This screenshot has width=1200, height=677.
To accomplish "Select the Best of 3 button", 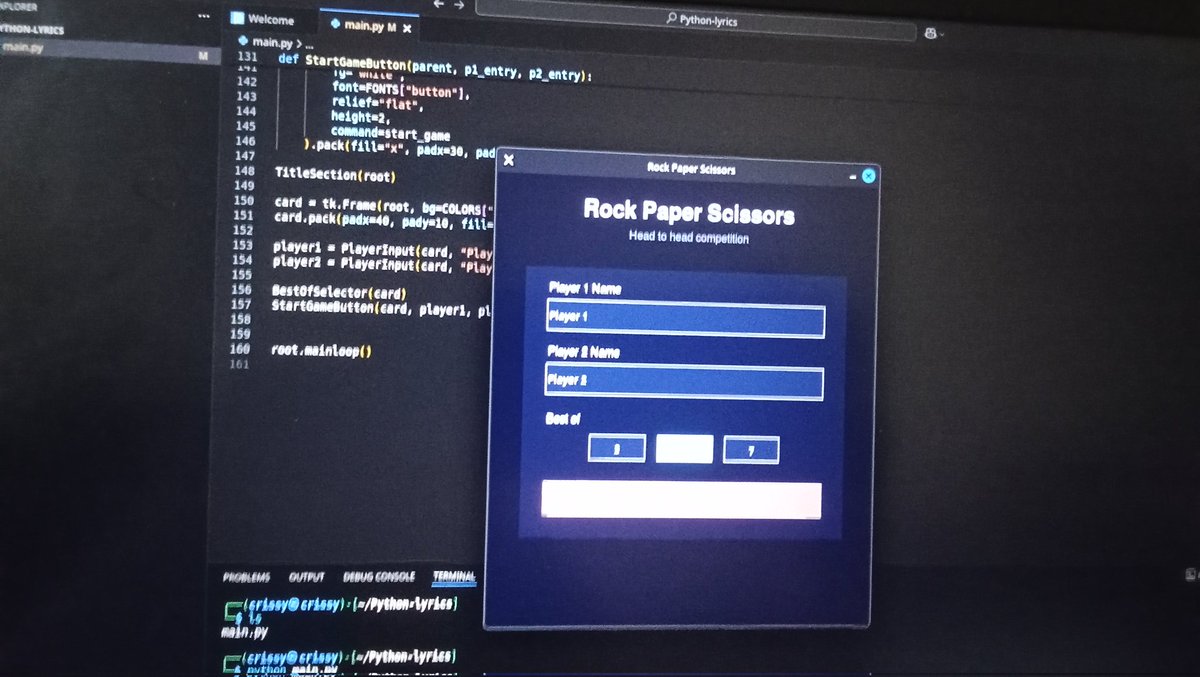I will (x=616, y=449).
